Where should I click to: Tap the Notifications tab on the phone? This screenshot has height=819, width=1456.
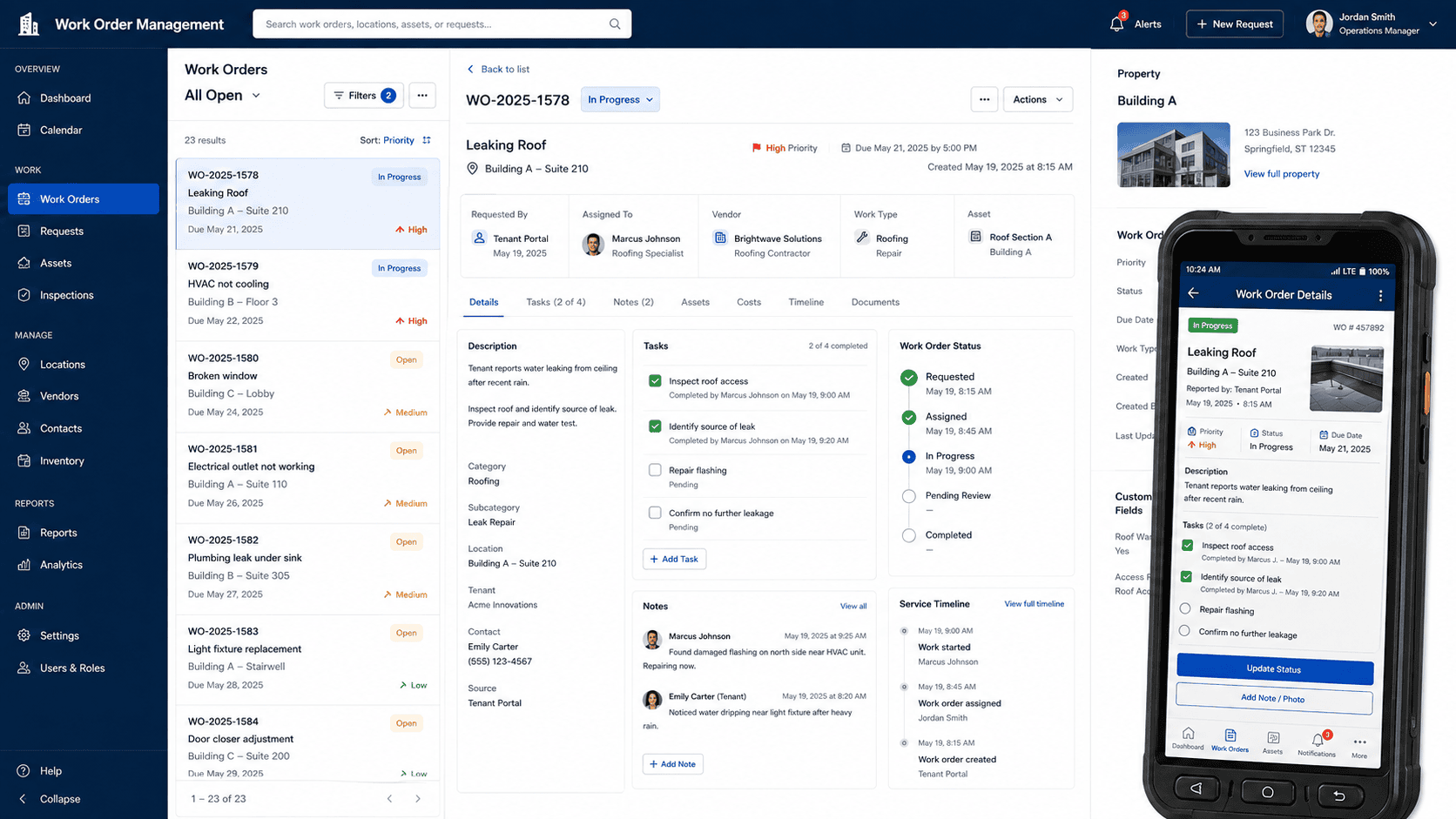[x=1317, y=744]
